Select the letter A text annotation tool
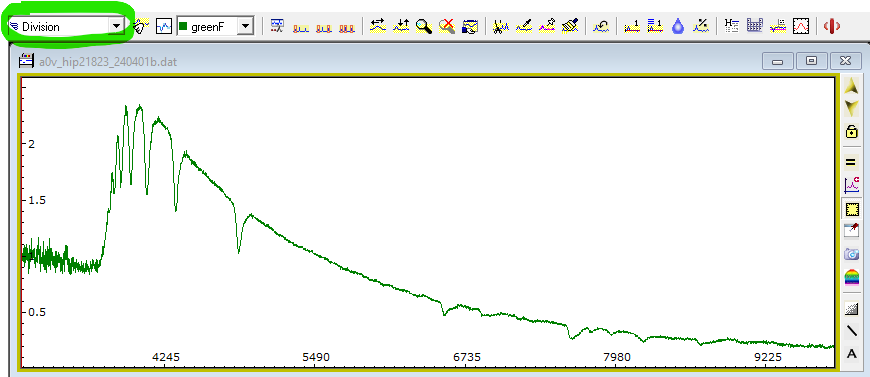The image size is (870, 377). [851, 354]
